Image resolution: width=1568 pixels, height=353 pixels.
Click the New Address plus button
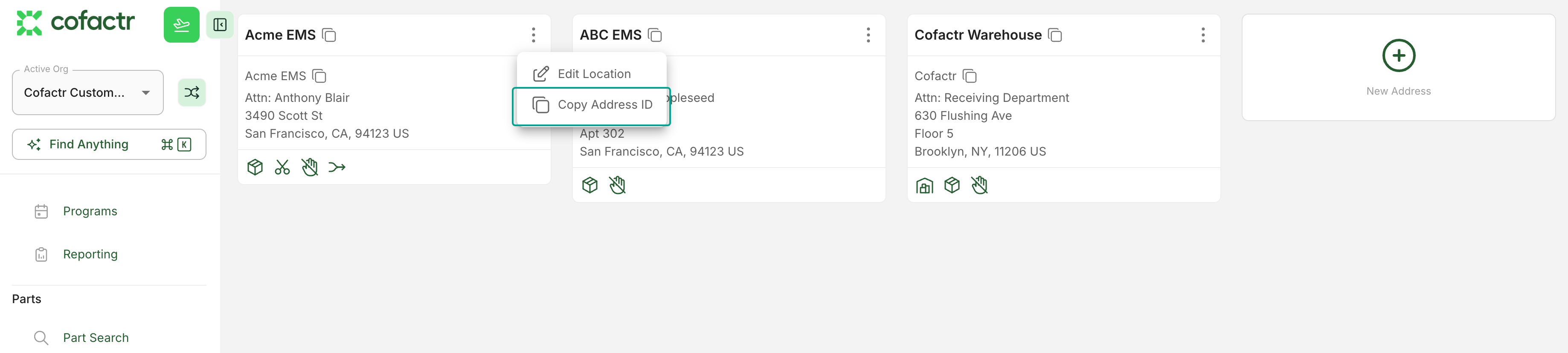pos(1398,56)
